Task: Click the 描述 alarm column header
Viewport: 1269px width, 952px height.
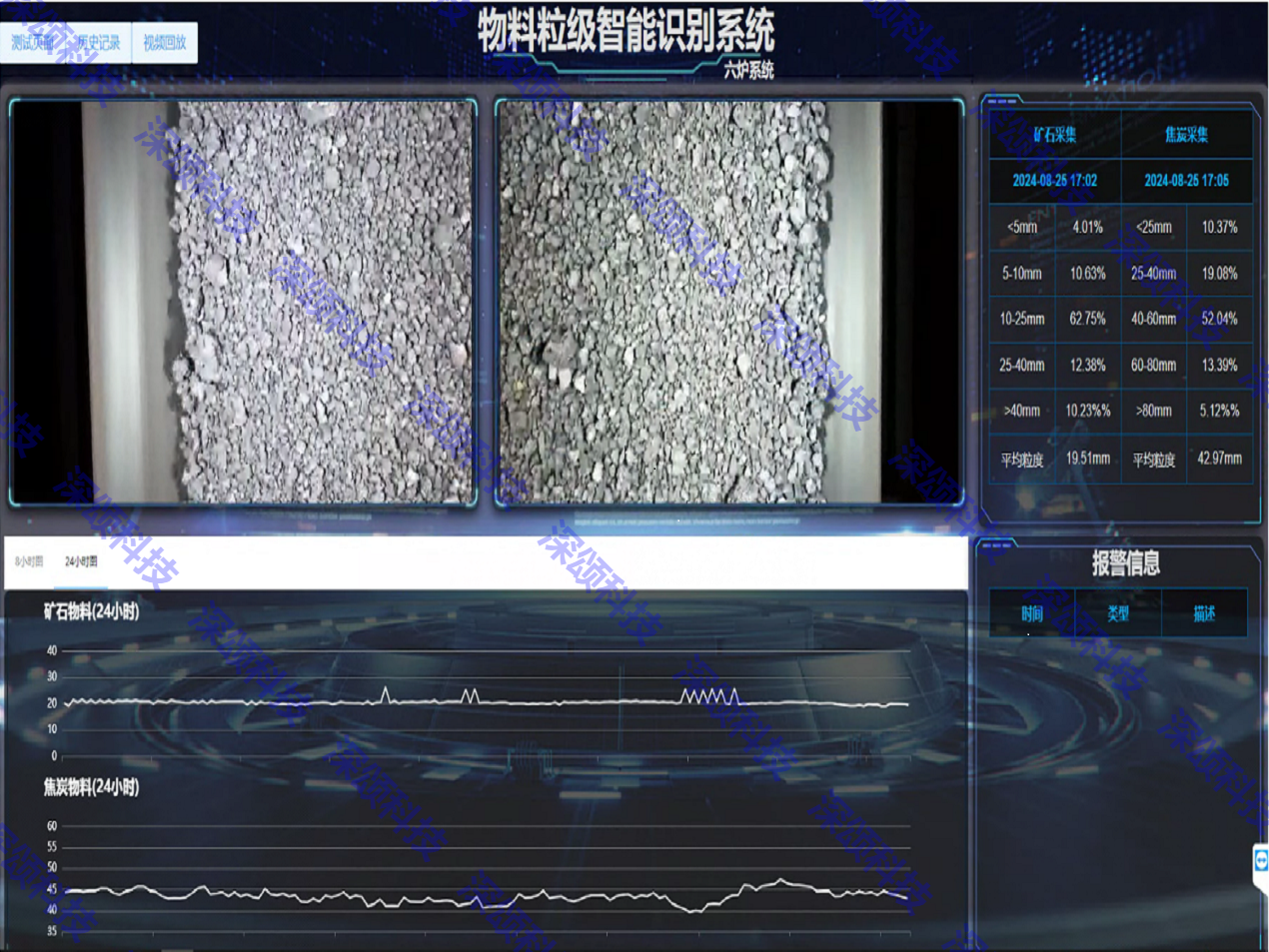Action: coord(1204,613)
